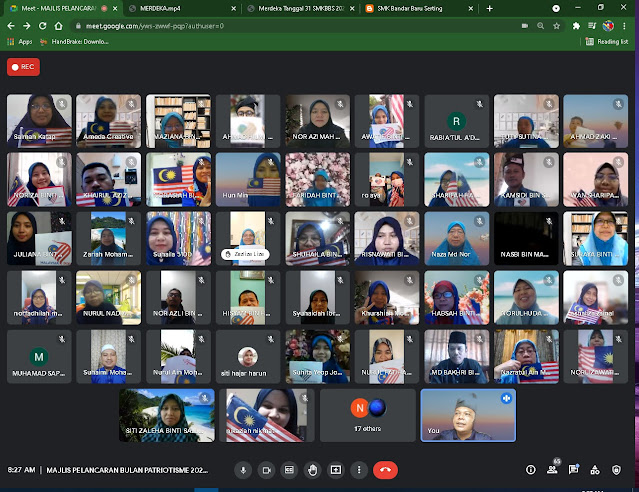Screen dimensions: 639x492
Task: Click the MUHAMAD SAP... avatar tile
Action: pos(39,357)
